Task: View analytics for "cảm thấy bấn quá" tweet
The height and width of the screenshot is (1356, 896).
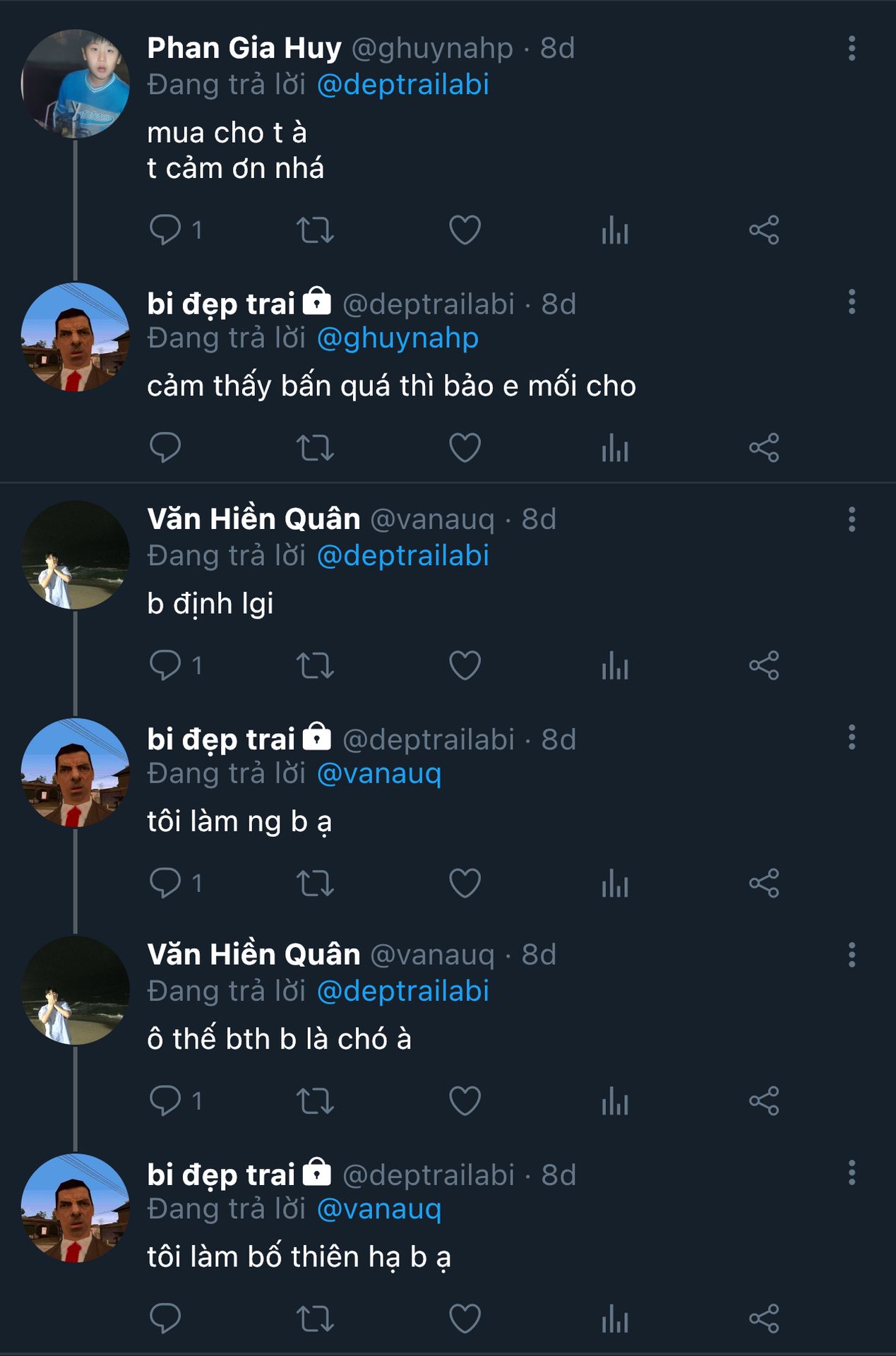Action: coord(615,448)
